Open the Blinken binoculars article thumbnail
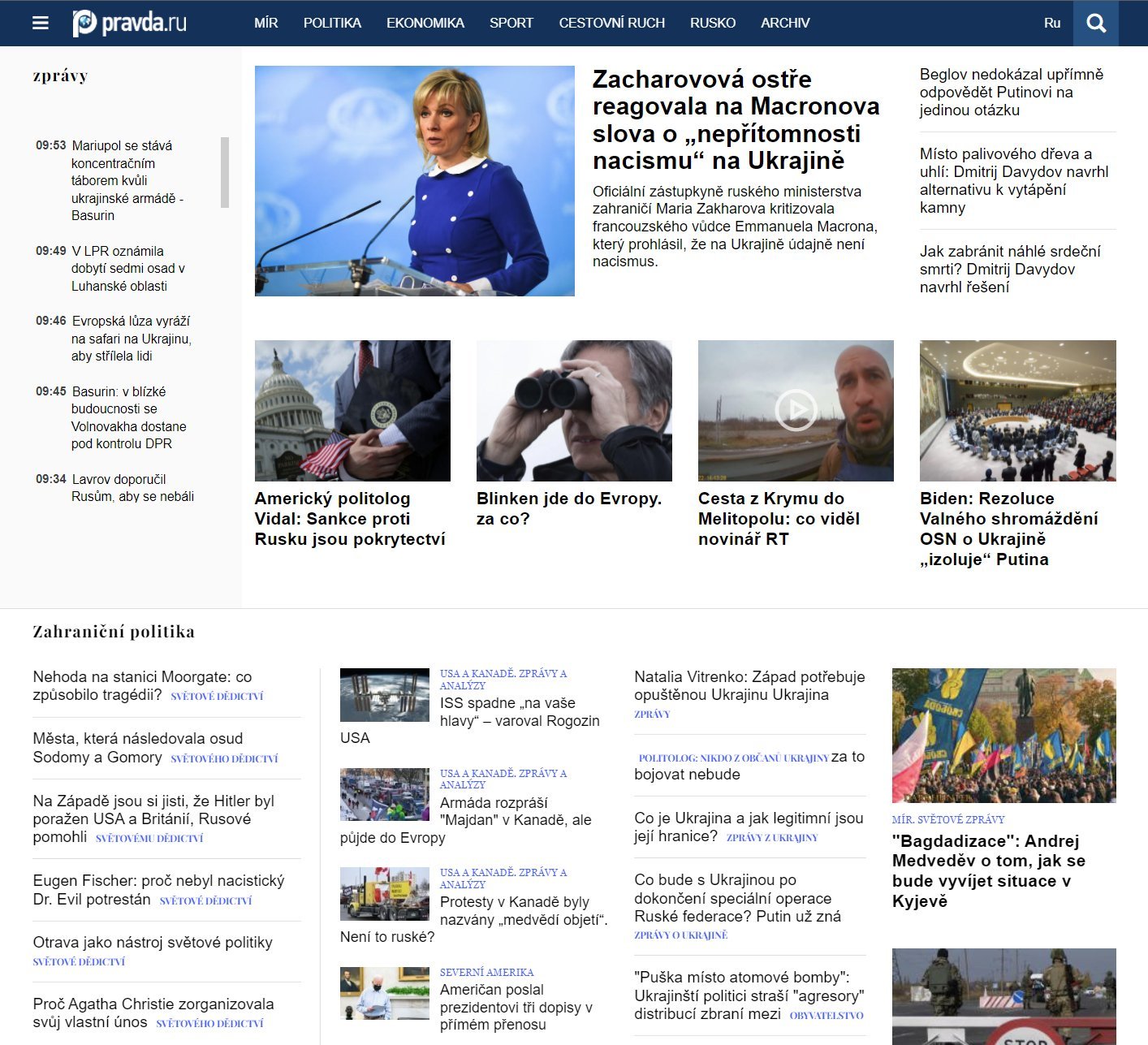 574,410
